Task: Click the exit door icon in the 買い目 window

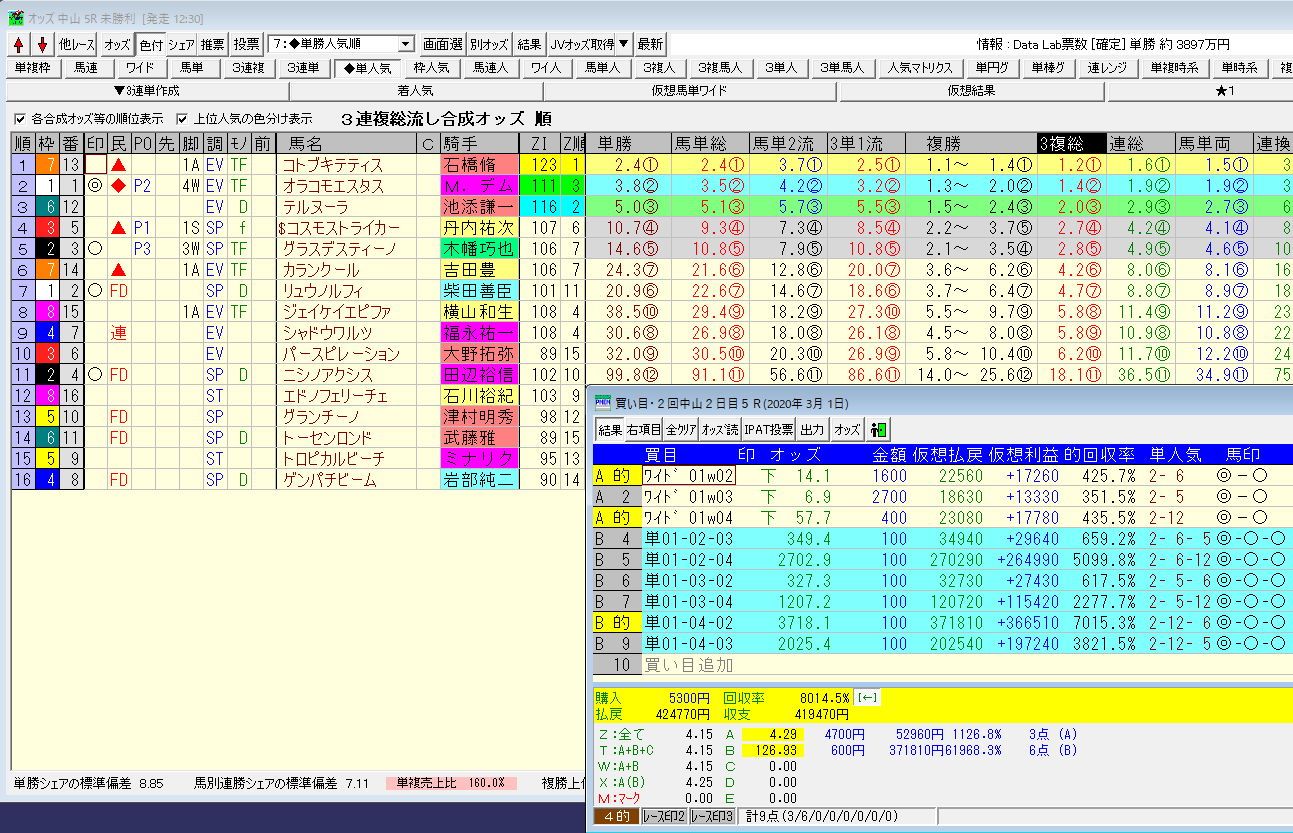Action: 879,429
